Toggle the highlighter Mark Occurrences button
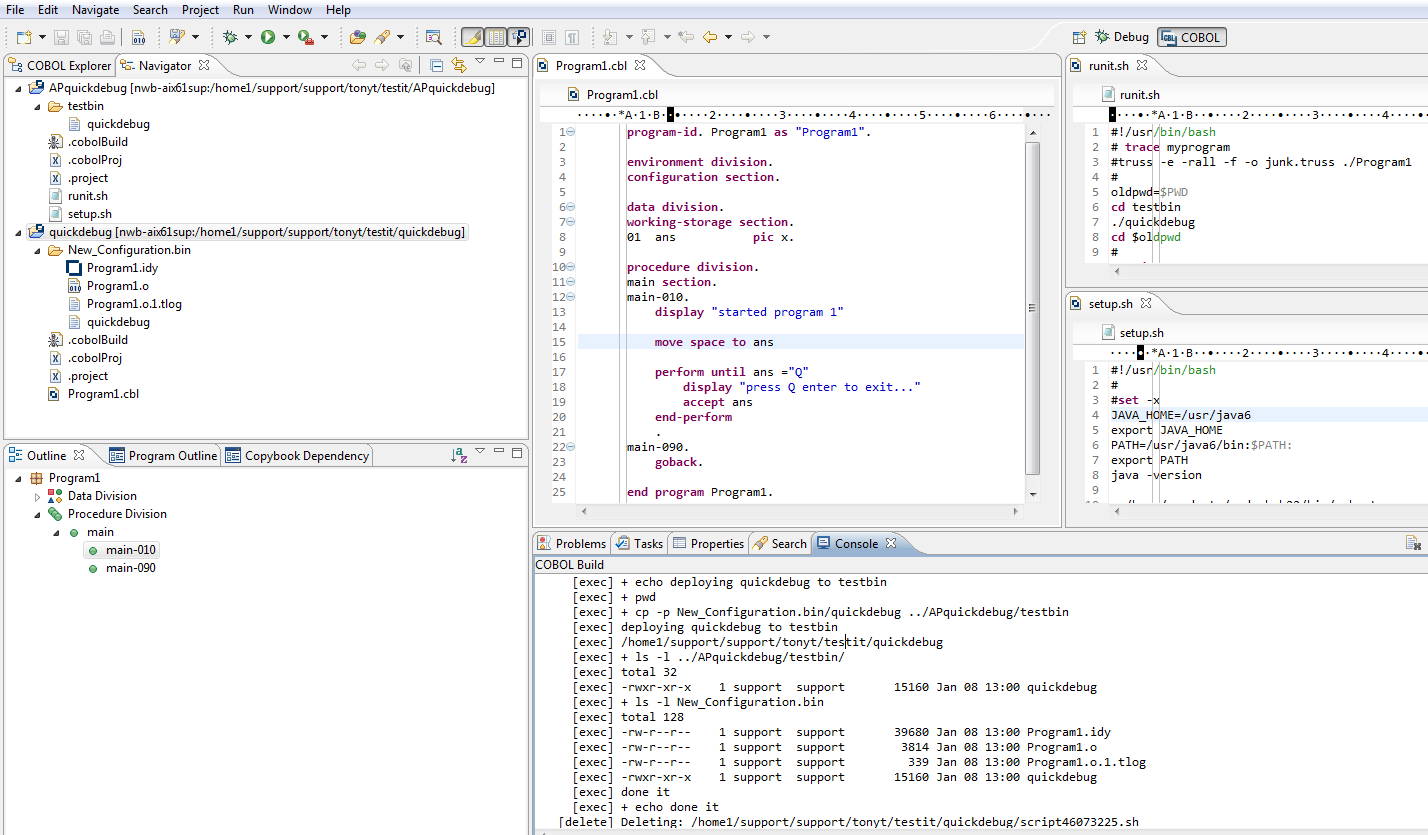Image resolution: width=1428 pixels, height=835 pixels. pos(472,37)
